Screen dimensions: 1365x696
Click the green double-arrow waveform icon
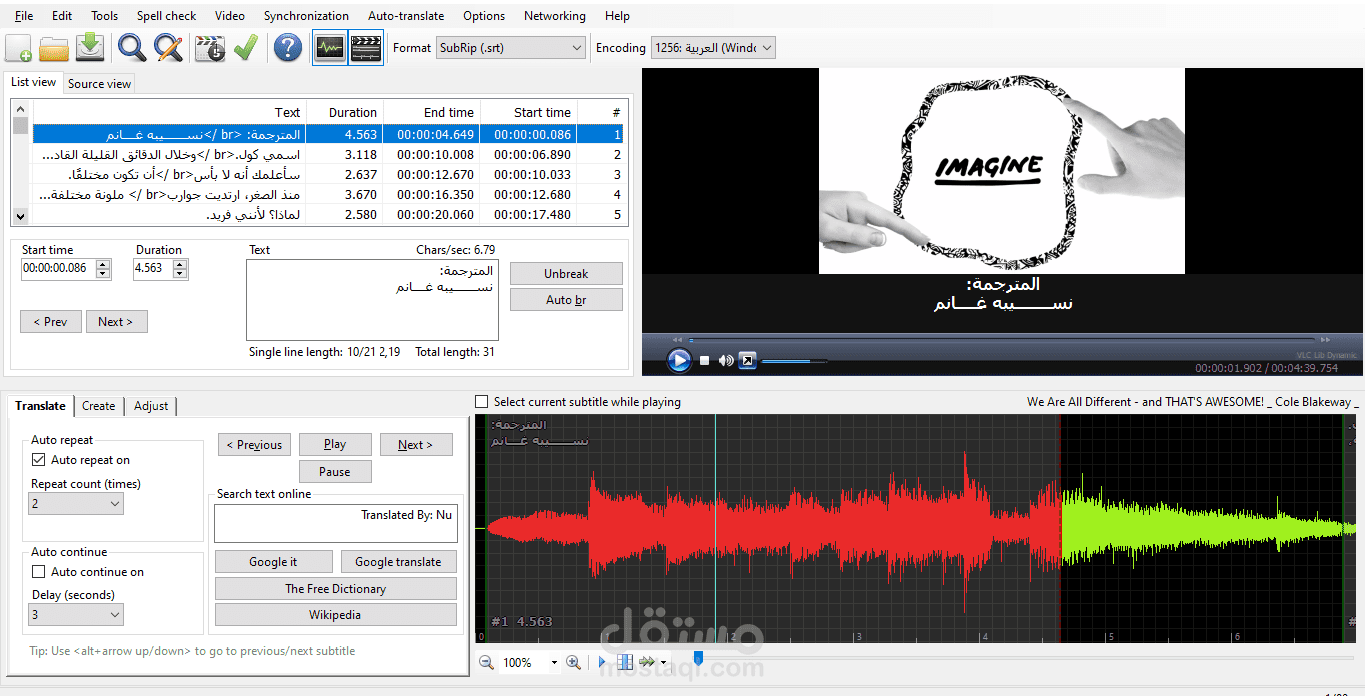647,662
